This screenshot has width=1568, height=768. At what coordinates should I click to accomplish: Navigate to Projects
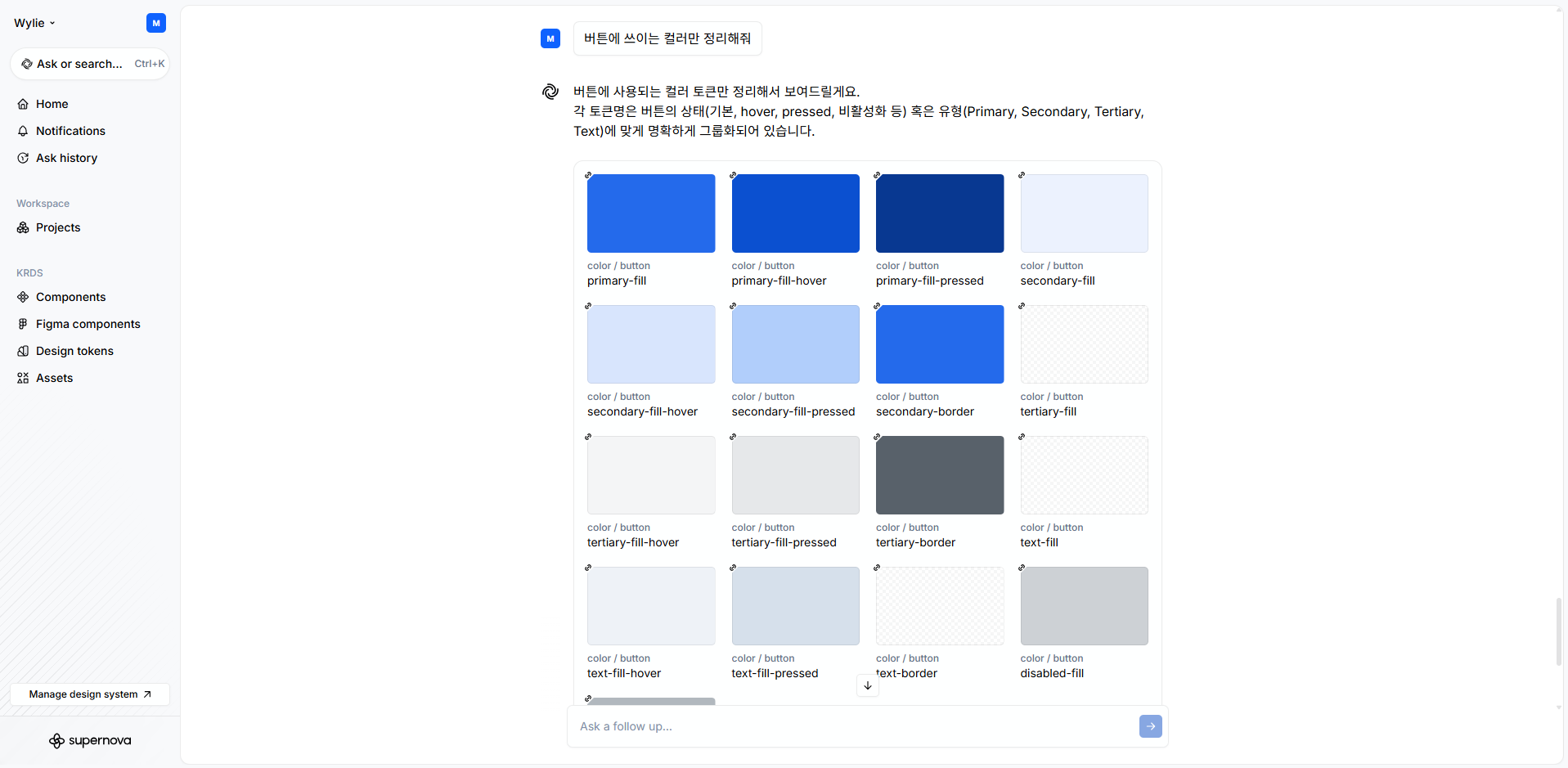tap(58, 227)
